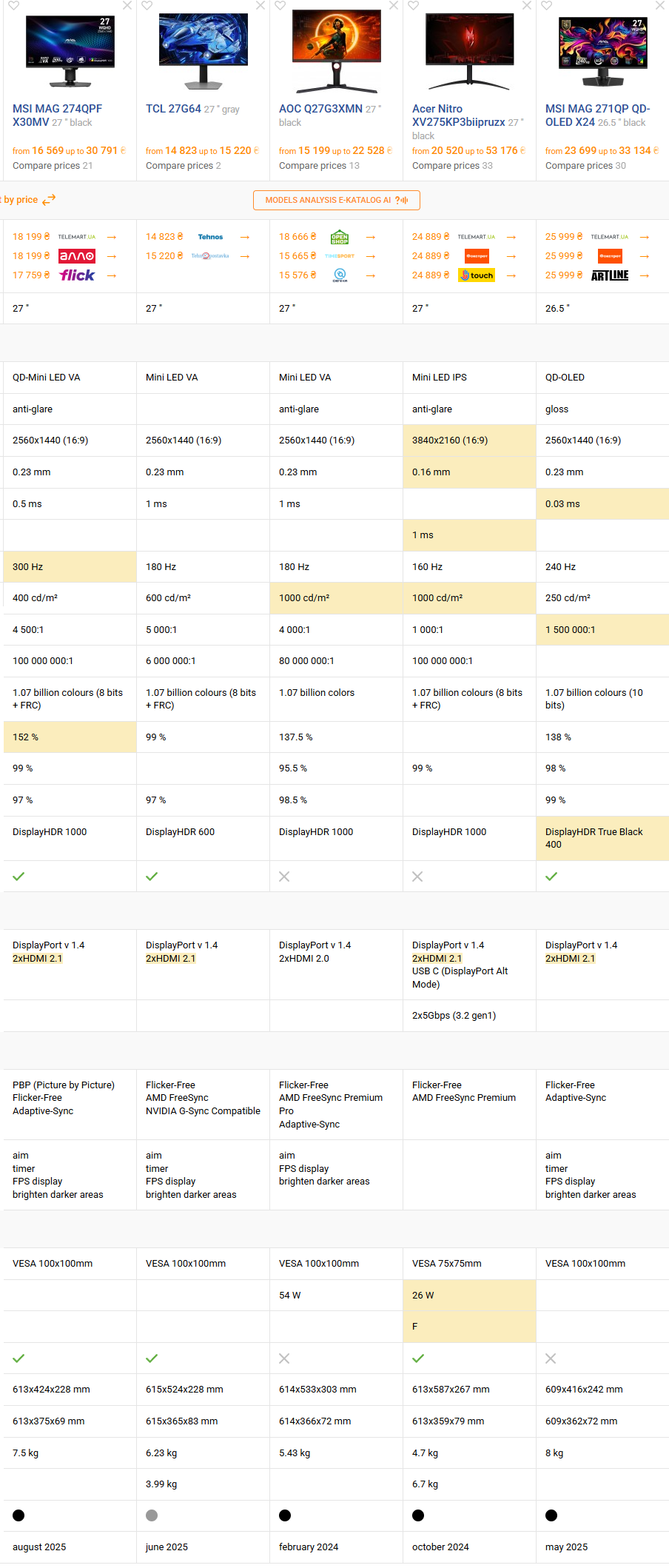The width and height of the screenshot is (669, 1568).
Task: Select black color swatch above august 2025
Action: (19, 1515)
